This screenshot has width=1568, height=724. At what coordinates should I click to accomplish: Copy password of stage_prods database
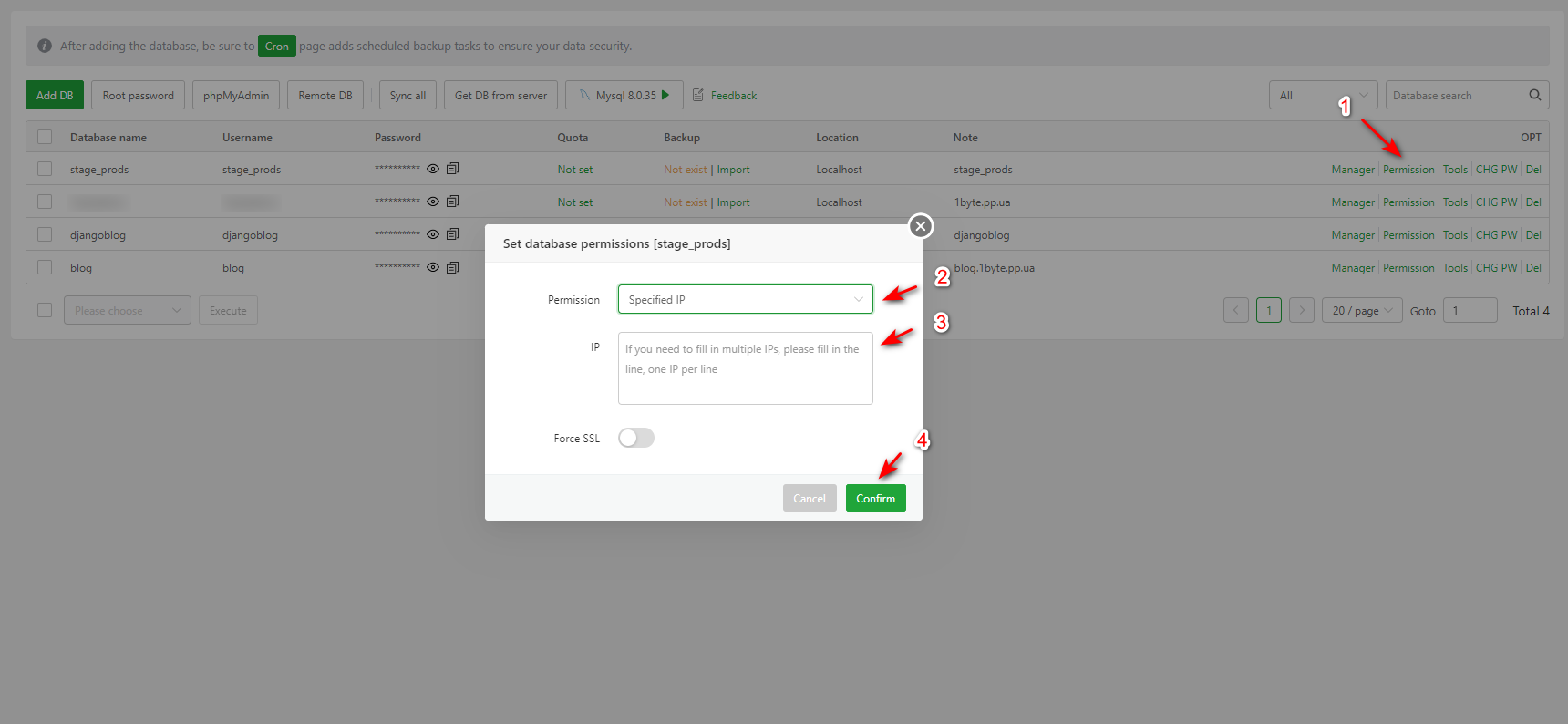452,169
